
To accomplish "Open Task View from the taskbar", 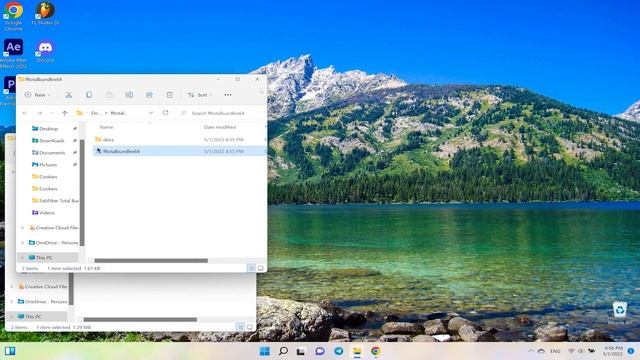I will pyautogui.click(x=301, y=351).
